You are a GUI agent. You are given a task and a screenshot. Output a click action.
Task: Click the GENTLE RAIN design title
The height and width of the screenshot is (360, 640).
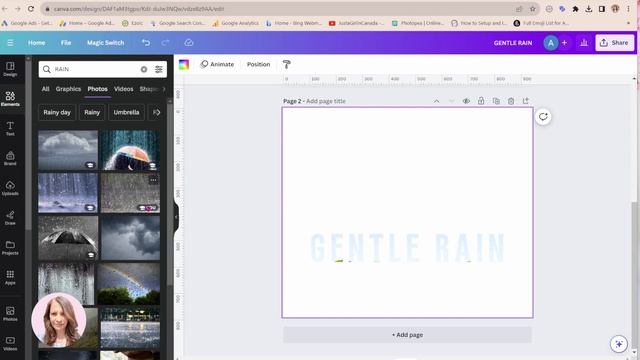click(x=513, y=42)
